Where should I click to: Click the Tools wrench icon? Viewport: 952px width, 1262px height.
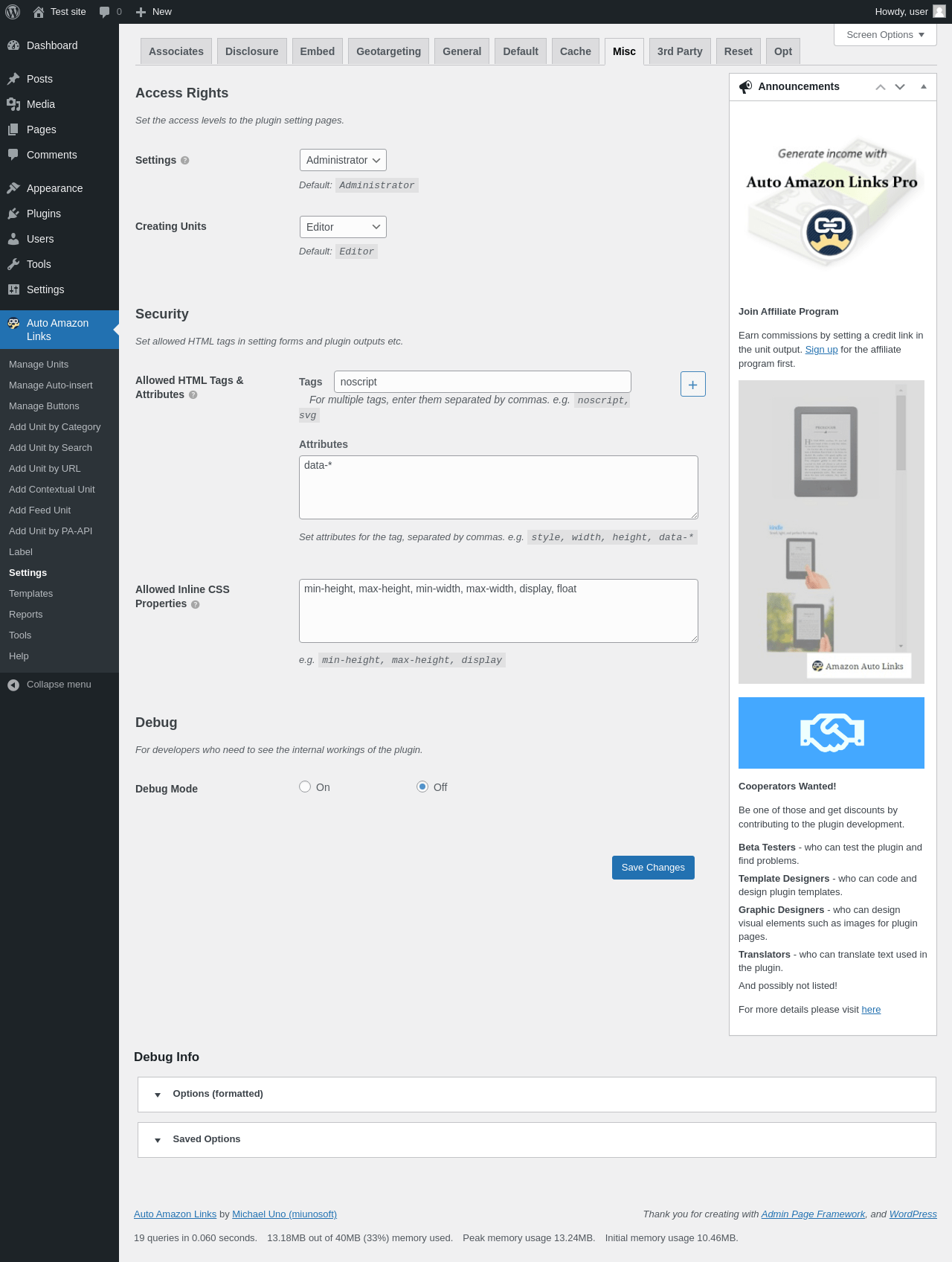coord(13,264)
